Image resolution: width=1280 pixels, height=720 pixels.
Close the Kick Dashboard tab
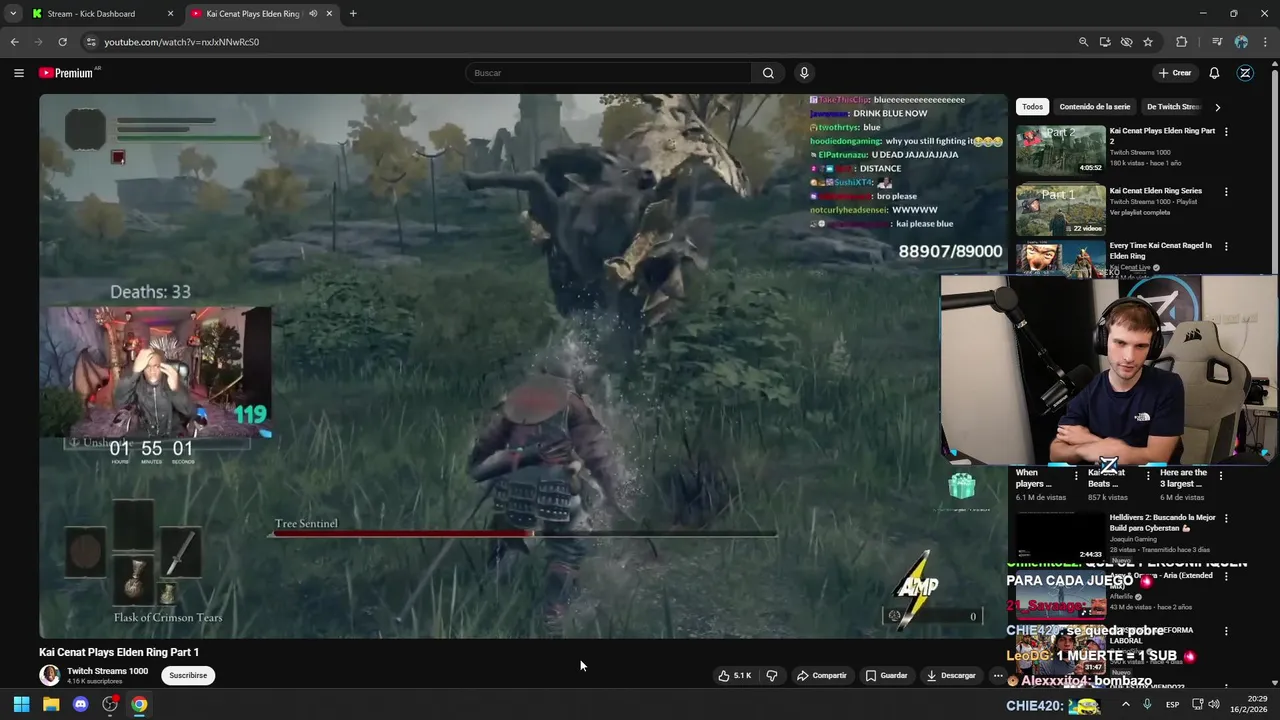point(170,14)
